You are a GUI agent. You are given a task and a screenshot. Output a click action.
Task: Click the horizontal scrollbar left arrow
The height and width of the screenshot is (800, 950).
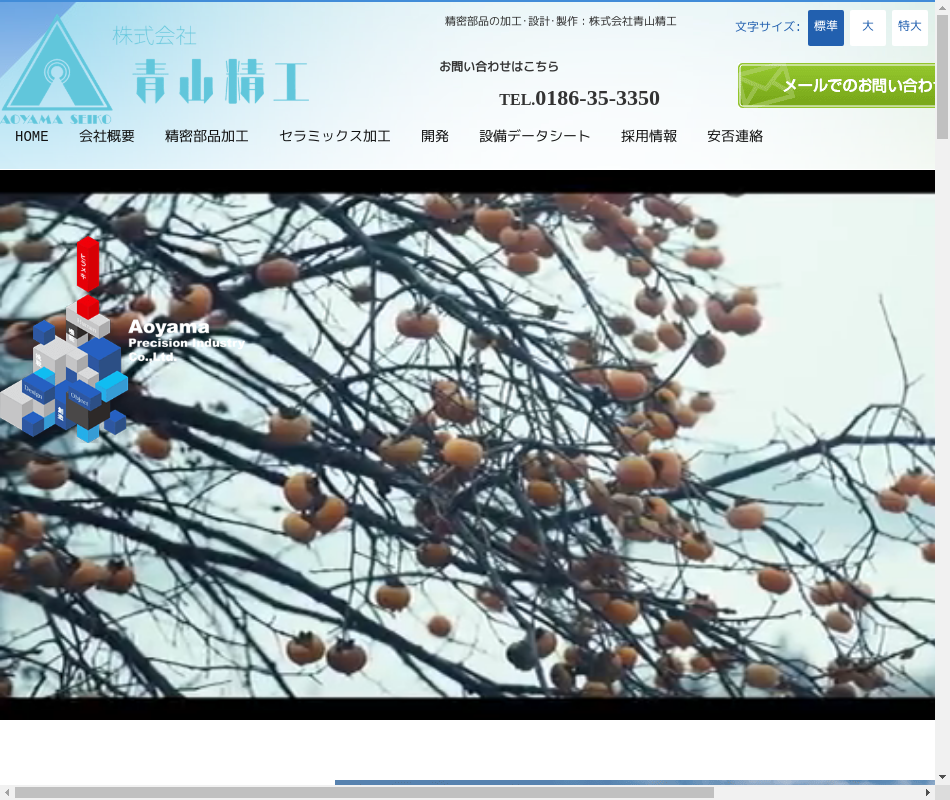(x=7, y=792)
